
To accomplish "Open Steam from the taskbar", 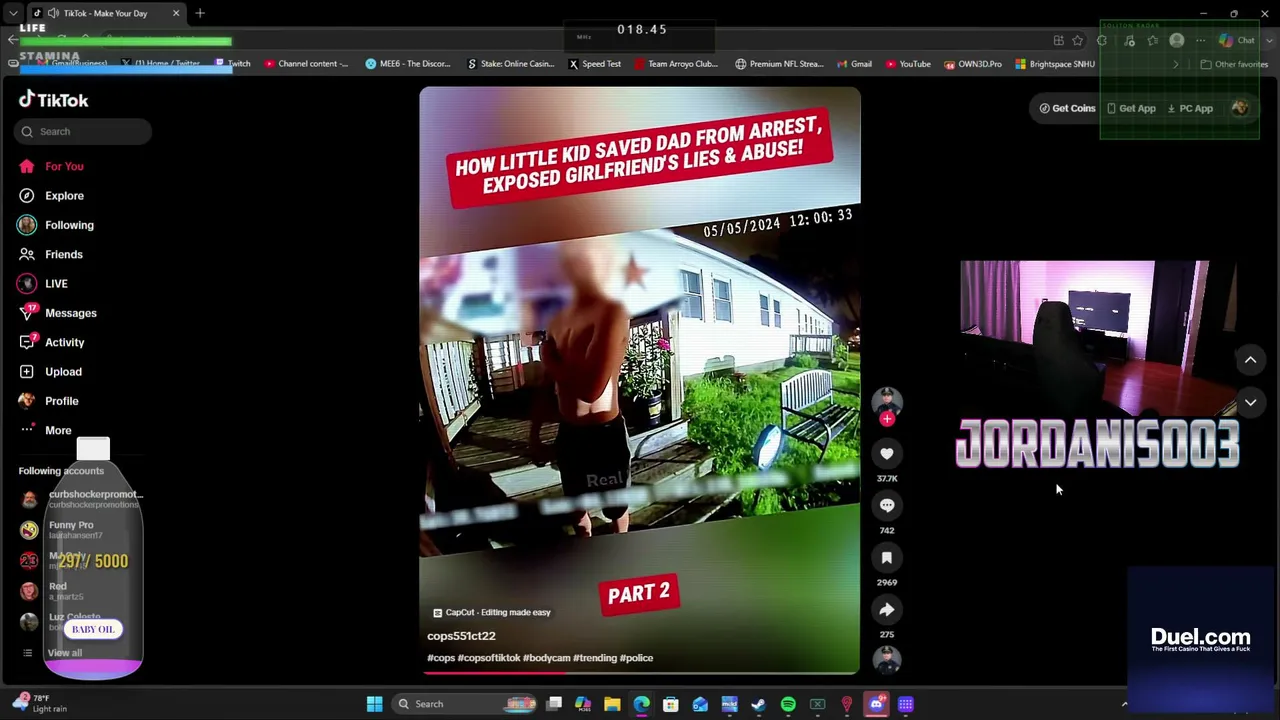I will click(759, 704).
